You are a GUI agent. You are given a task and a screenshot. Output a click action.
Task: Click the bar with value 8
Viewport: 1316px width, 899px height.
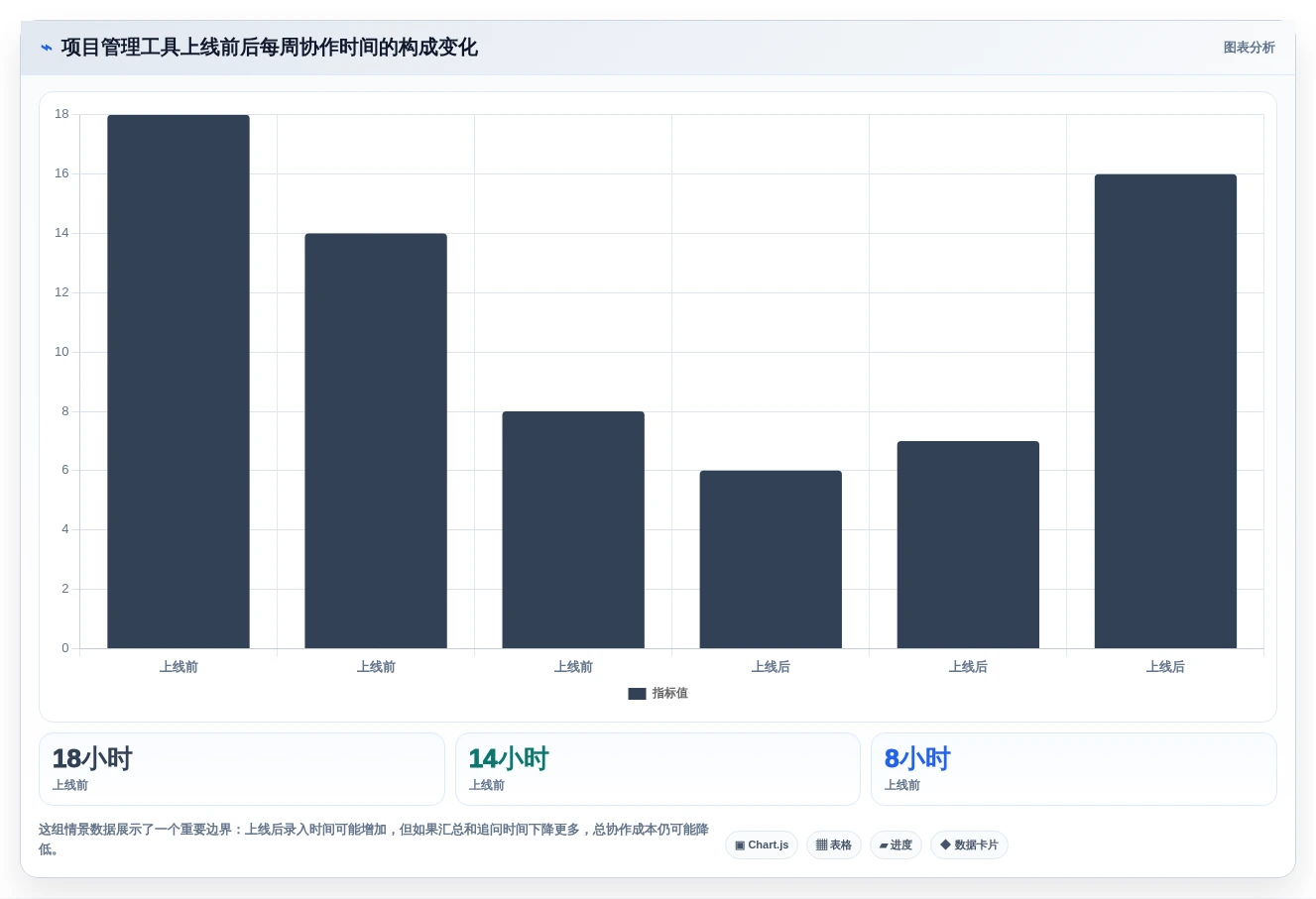pos(573,530)
